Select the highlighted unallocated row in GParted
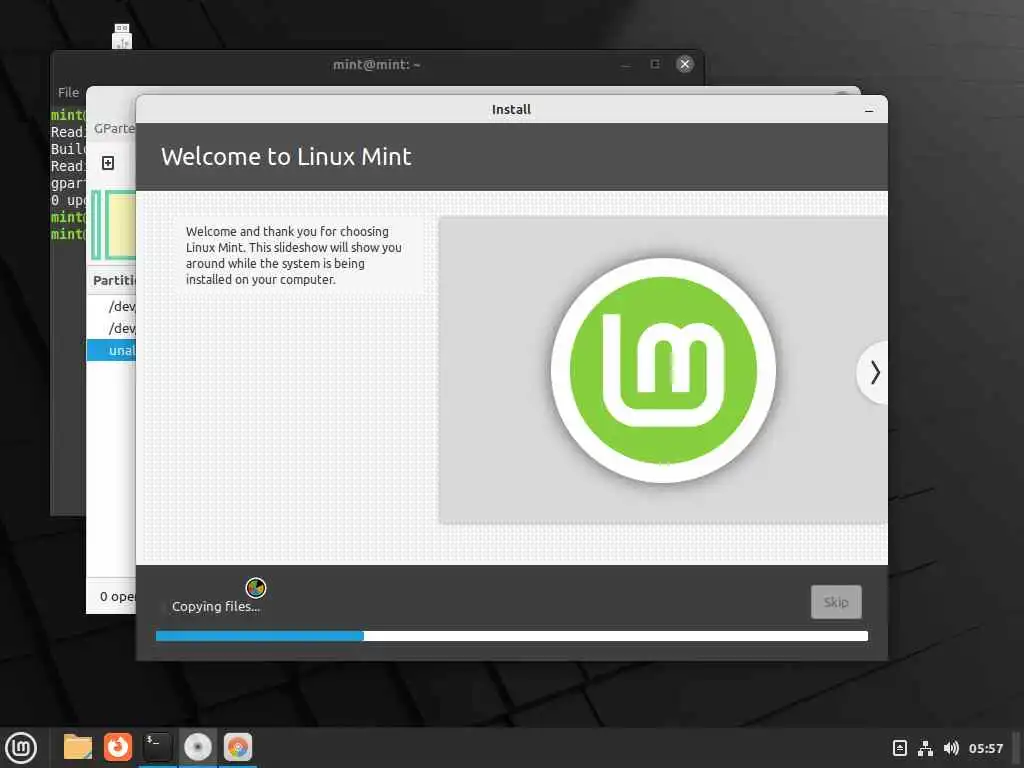 pos(111,351)
